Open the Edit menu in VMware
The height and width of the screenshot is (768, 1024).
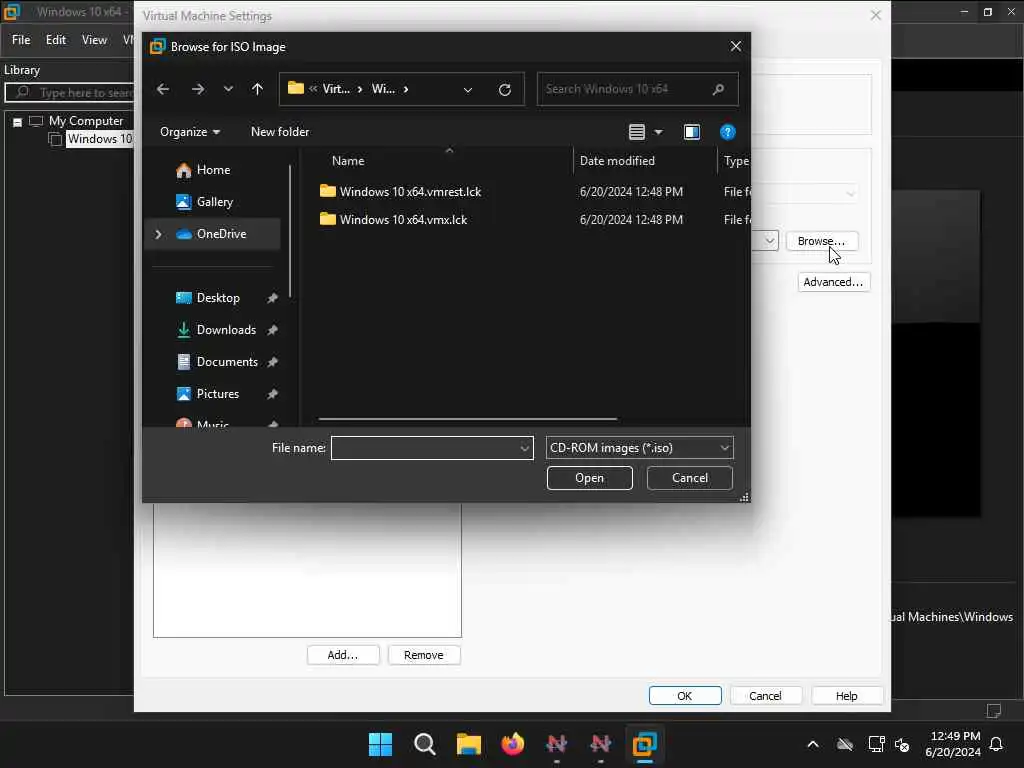(x=56, y=40)
